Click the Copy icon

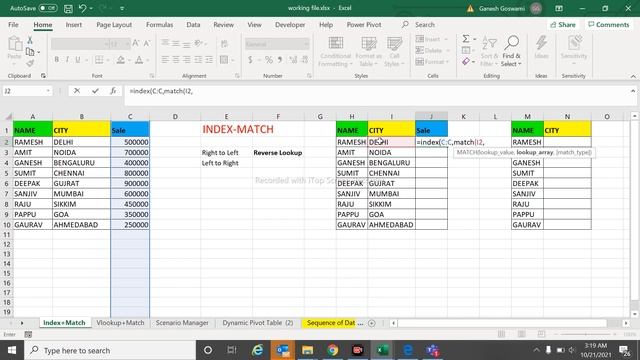[30, 52]
